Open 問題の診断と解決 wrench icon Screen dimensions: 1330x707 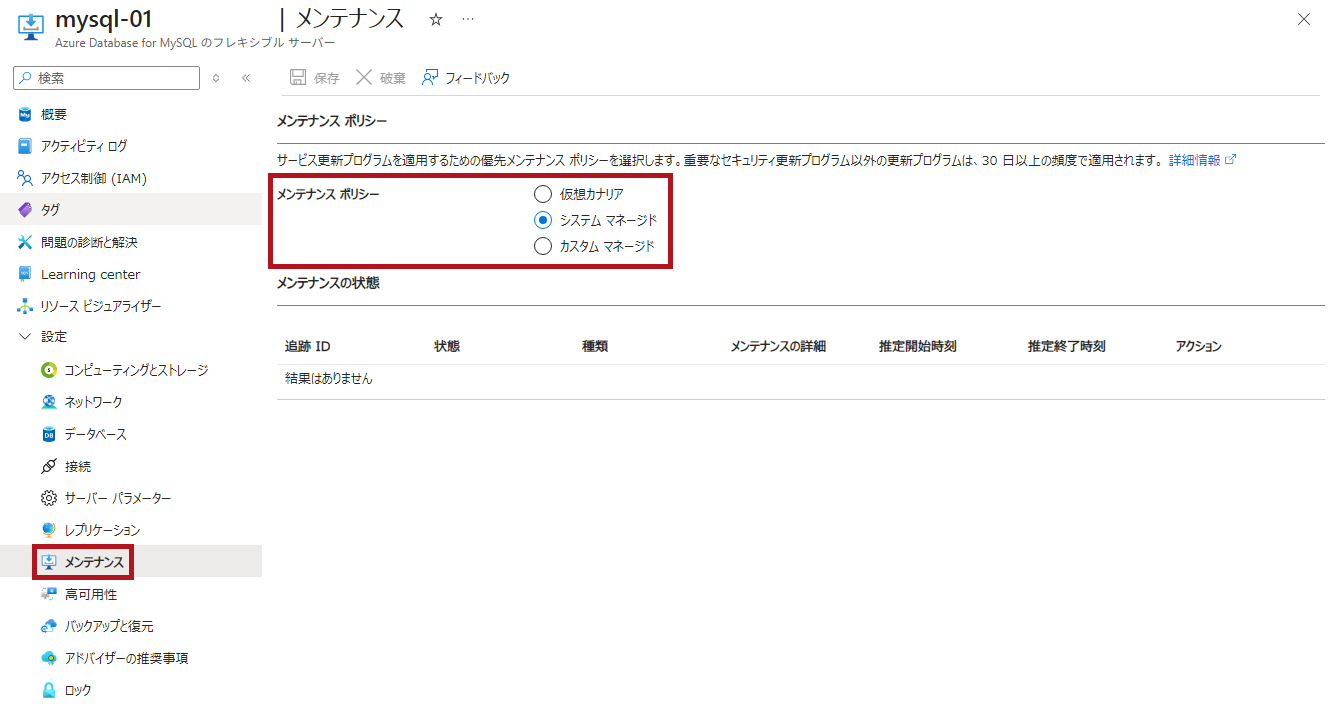[25, 242]
